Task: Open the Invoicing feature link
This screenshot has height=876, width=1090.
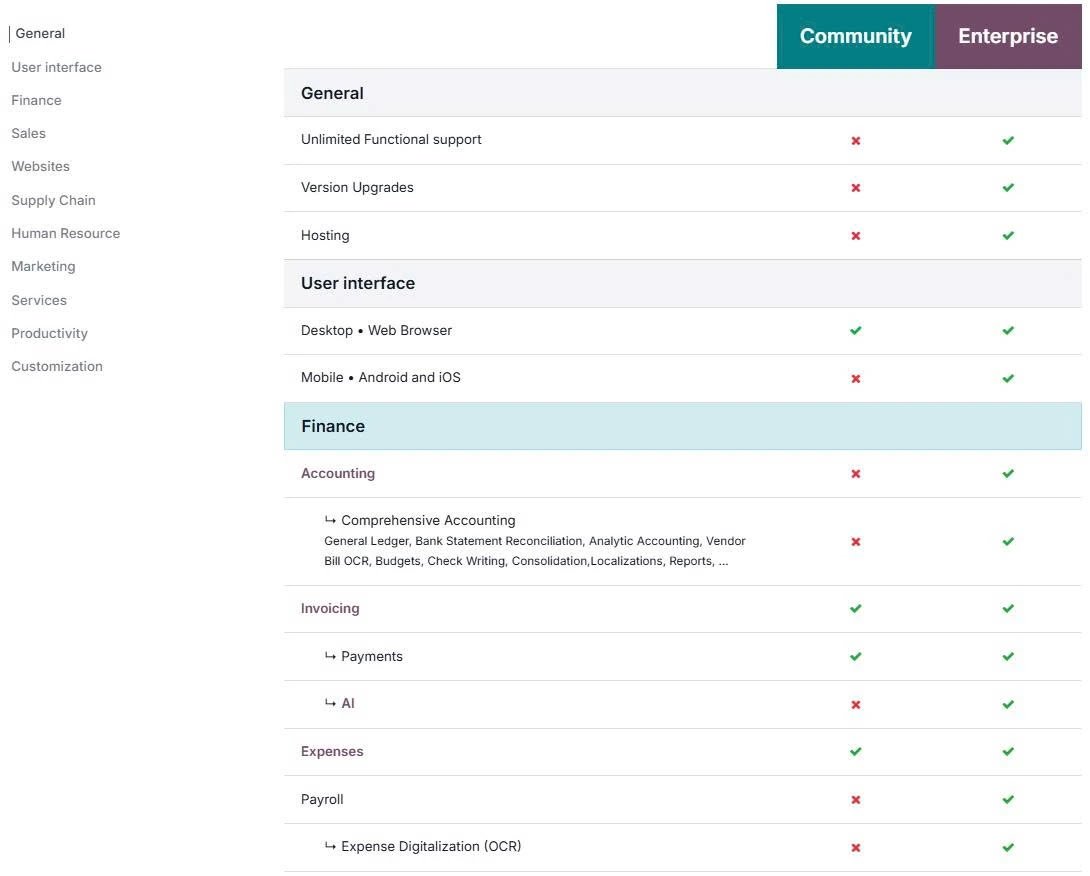Action: 330,608
